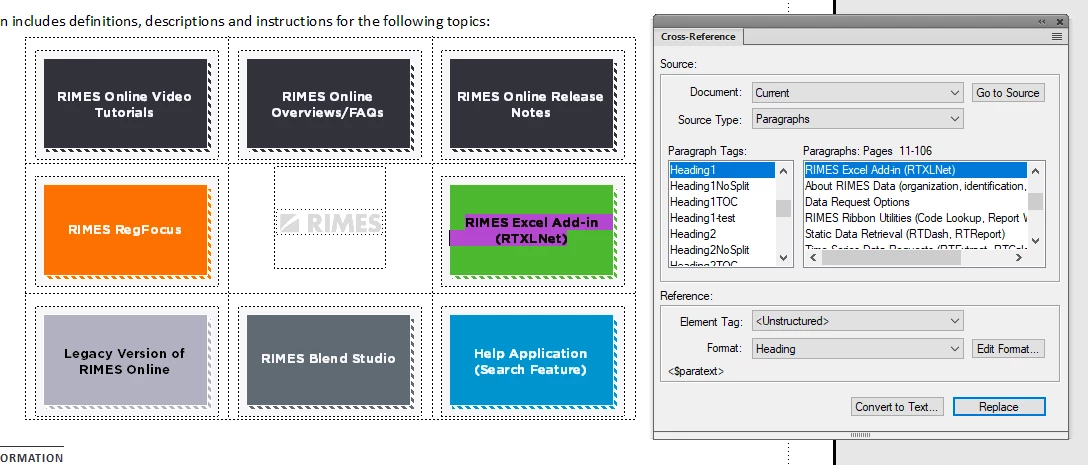The height and width of the screenshot is (465, 1088).
Task: Click the RIMES Online Video Tutorials tile
Action: tap(126, 104)
